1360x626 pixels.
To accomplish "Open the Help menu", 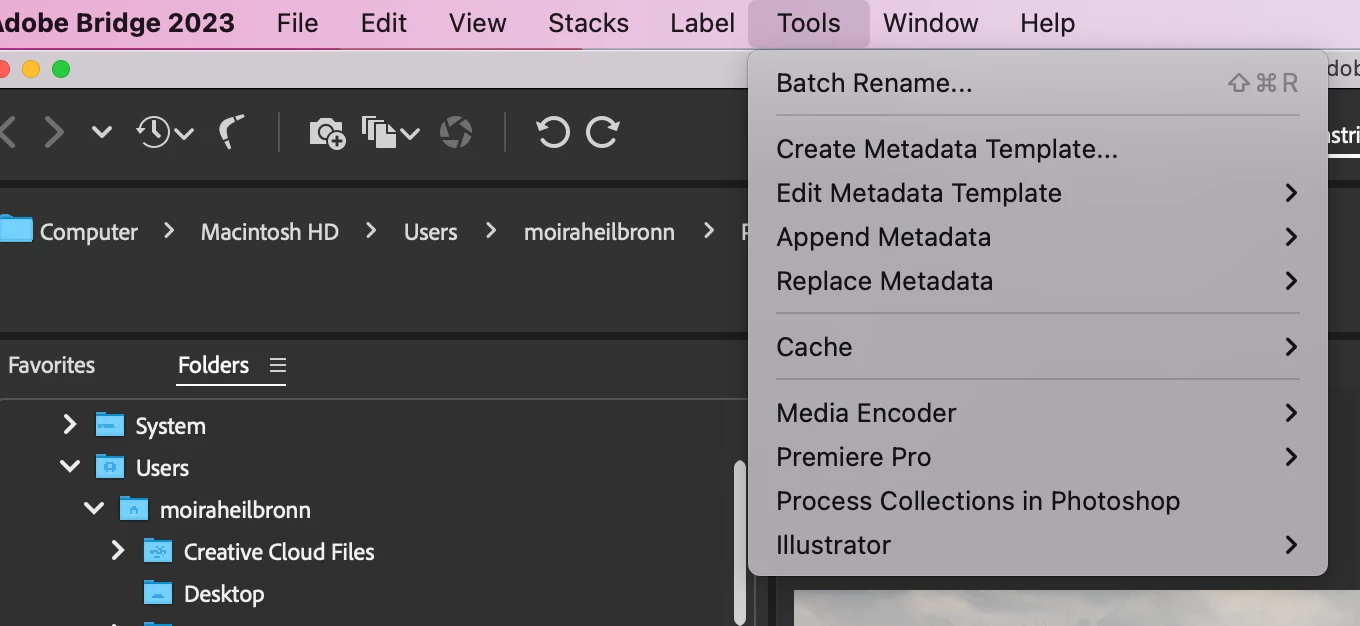I will (1047, 23).
